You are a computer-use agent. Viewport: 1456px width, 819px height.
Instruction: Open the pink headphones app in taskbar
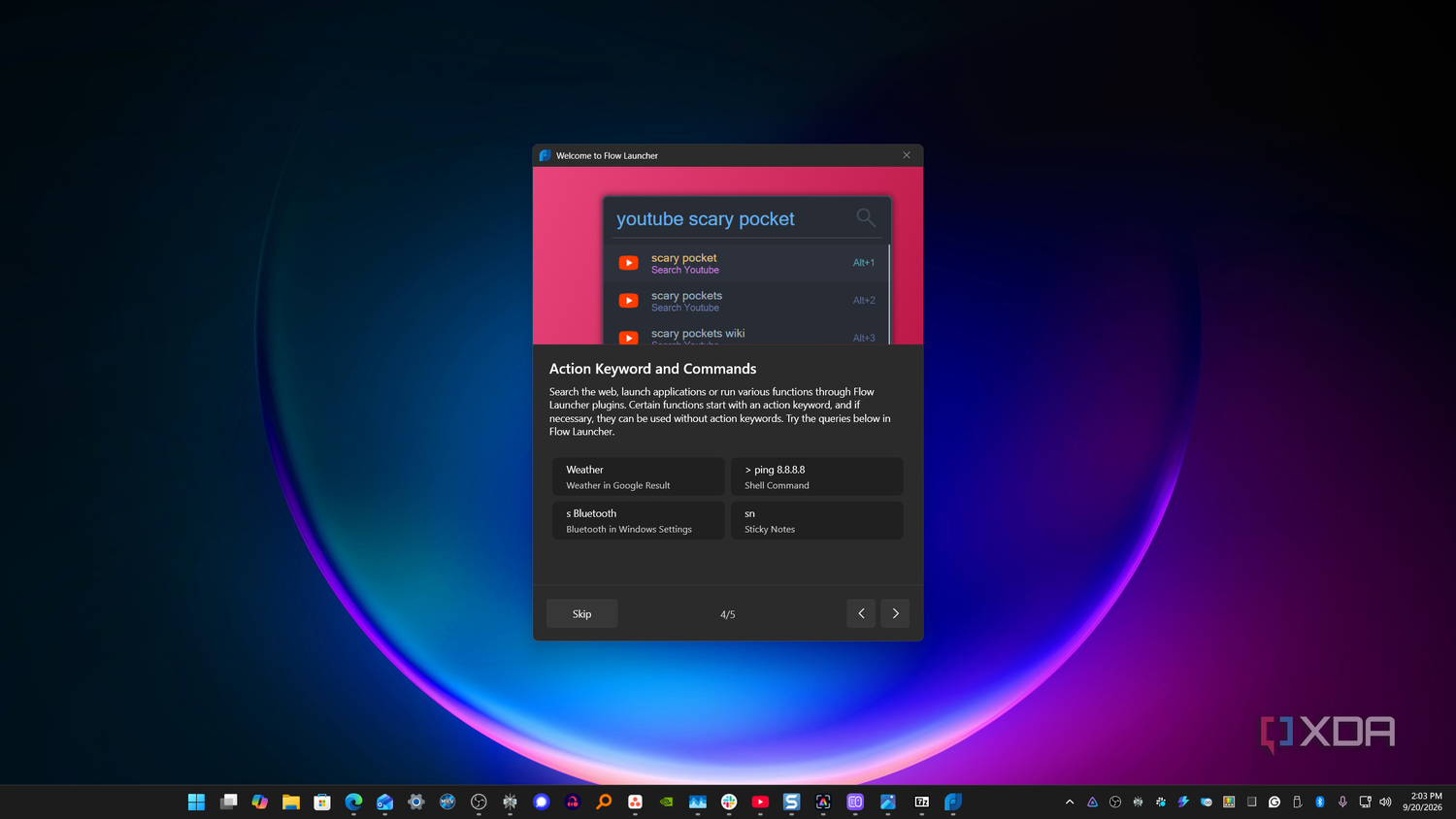[x=573, y=802]
